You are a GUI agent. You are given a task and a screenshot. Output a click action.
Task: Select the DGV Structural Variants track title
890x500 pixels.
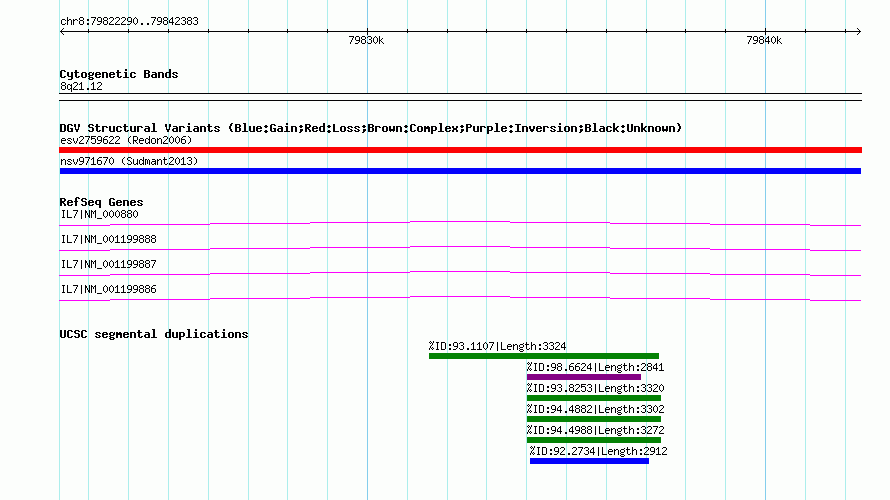371,128
